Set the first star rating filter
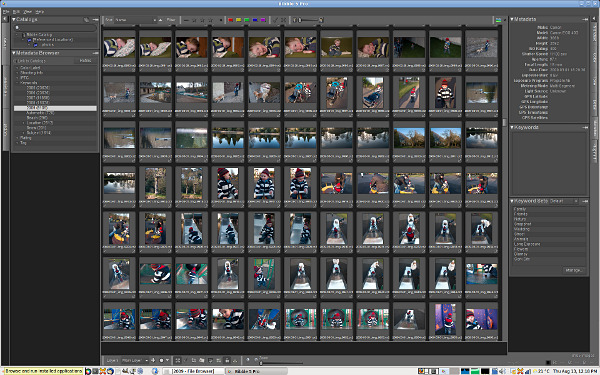Image resolution: width=600 pixels, height=375 pixels. [x=194, y=20]
